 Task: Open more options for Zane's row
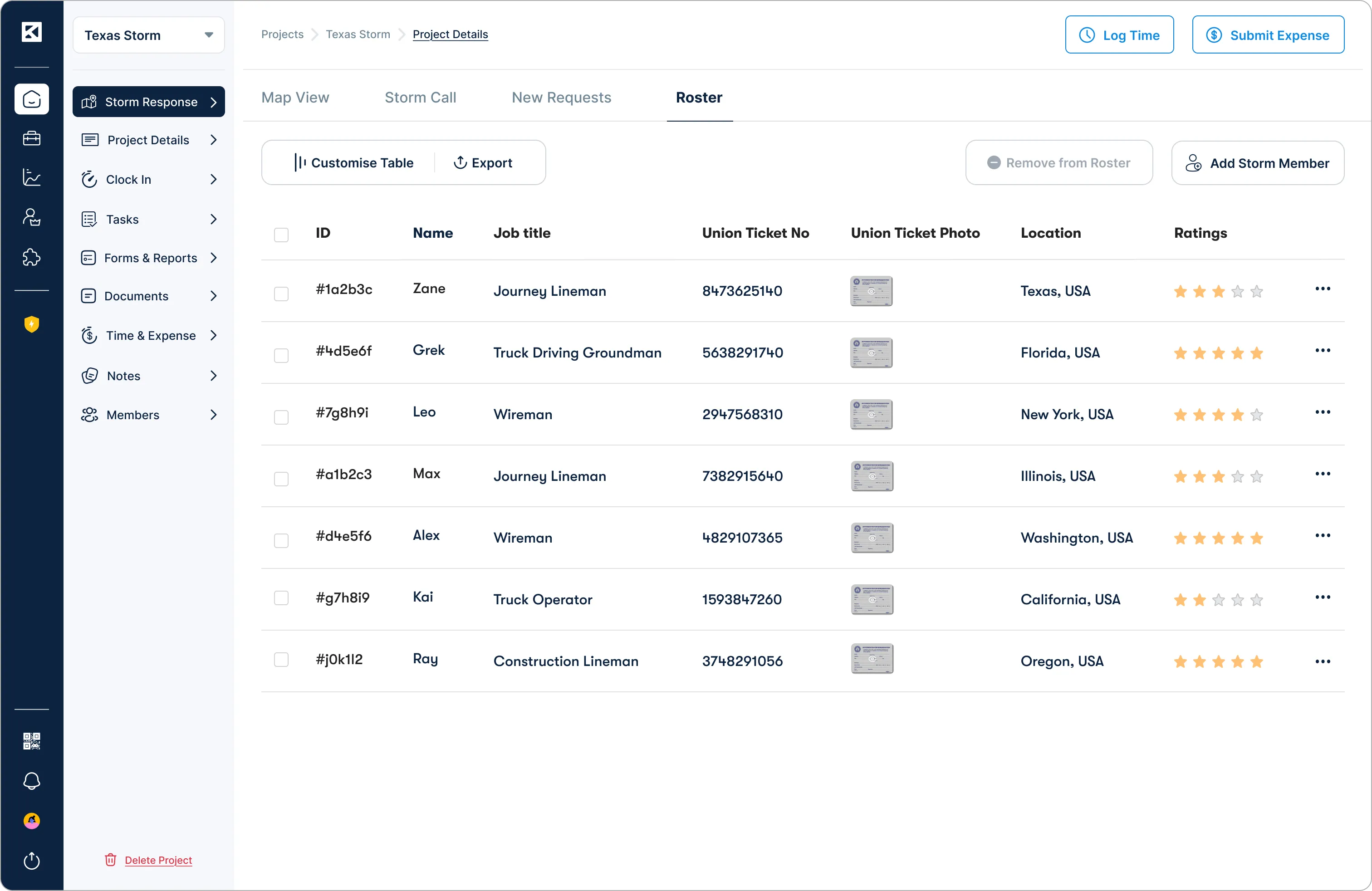coord(1323,289)
